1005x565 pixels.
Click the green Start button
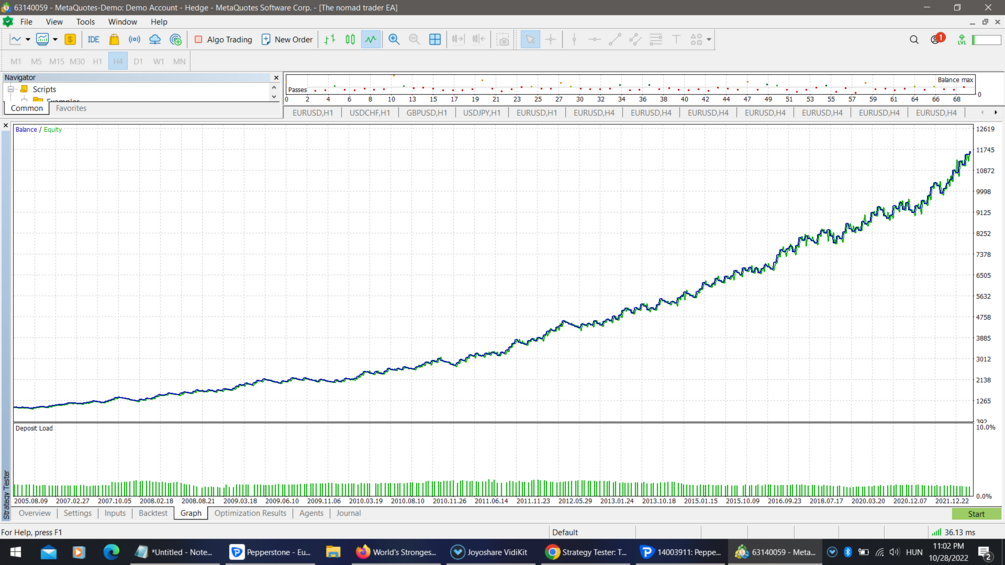[976, 514]
